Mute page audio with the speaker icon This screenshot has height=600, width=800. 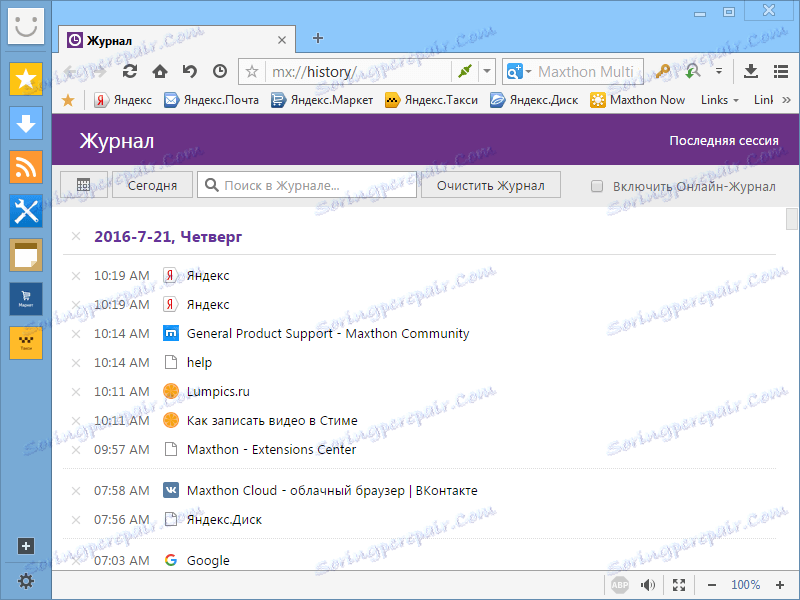click(647, 584)
